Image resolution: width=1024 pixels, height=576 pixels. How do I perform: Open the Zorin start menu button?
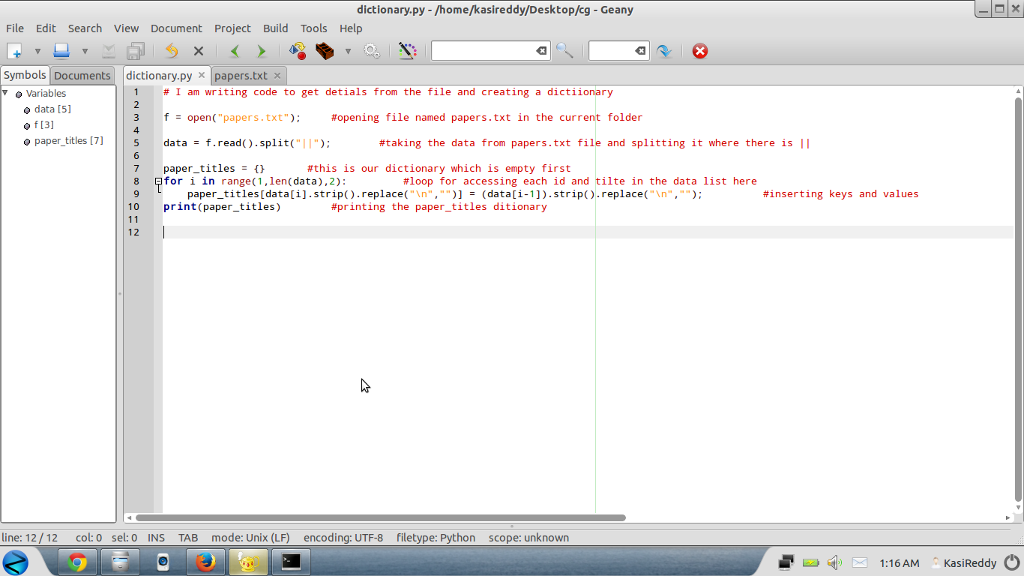(15, 562)
